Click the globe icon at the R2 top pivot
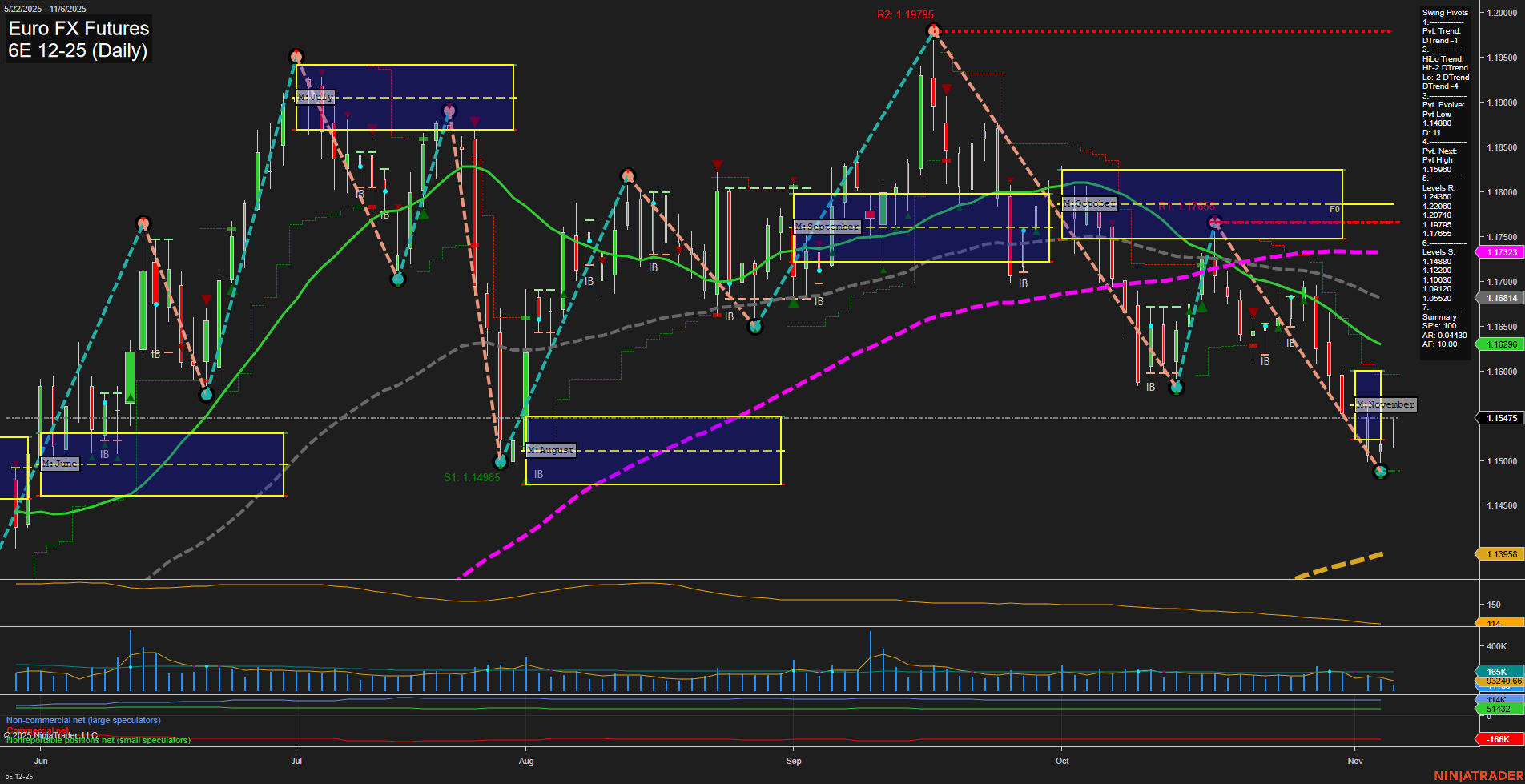 click(934, 32)
